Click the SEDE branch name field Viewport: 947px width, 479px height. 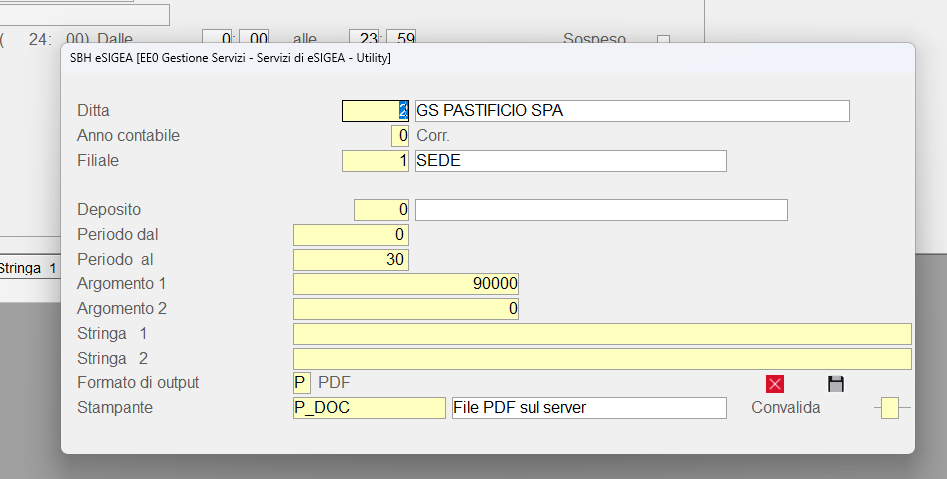(x=570, y=161)
